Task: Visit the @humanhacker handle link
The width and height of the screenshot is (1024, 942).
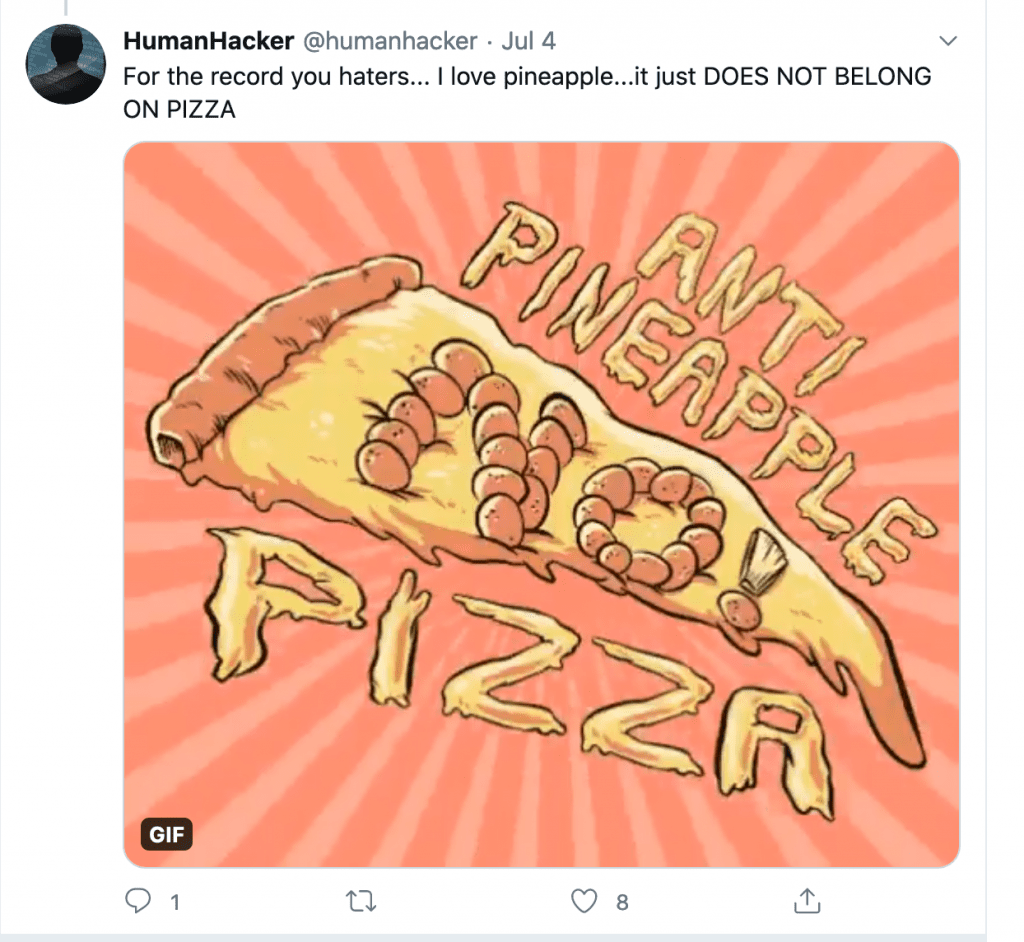Action: point(388,42)
